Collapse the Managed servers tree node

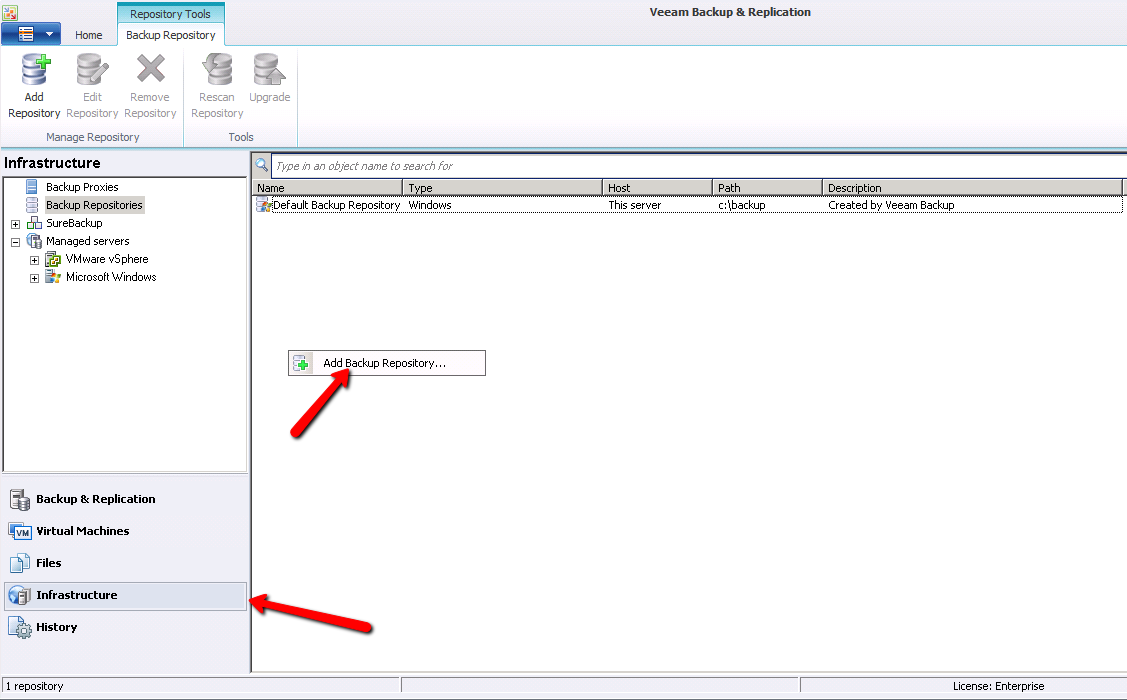[x=15, y=242]
